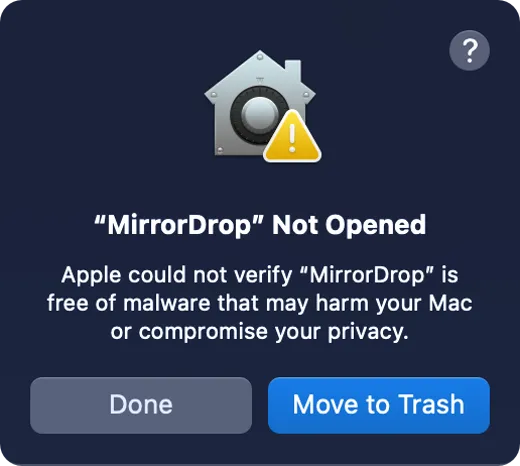The width and height of the screenshot is (520, 466).
Task: Click the exclamation mark inside warning triangle
Action: tap(292, 138)
